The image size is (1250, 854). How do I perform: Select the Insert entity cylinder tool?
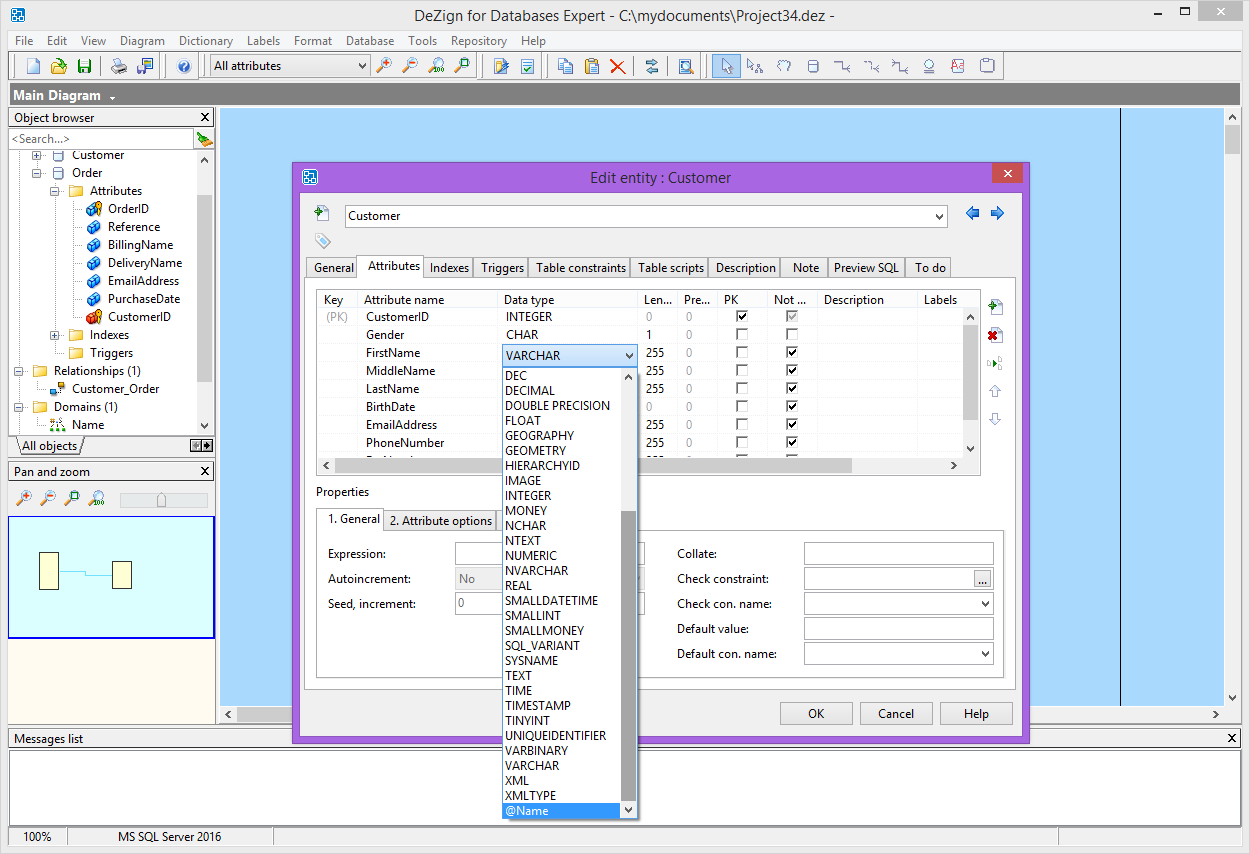point(812,67)
